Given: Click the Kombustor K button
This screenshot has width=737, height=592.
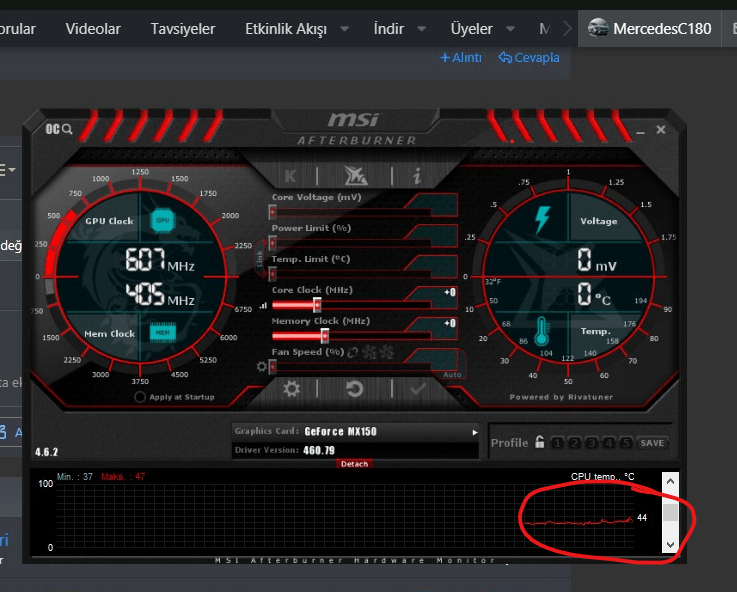Looking at the screenshot, I should [290, 176].
